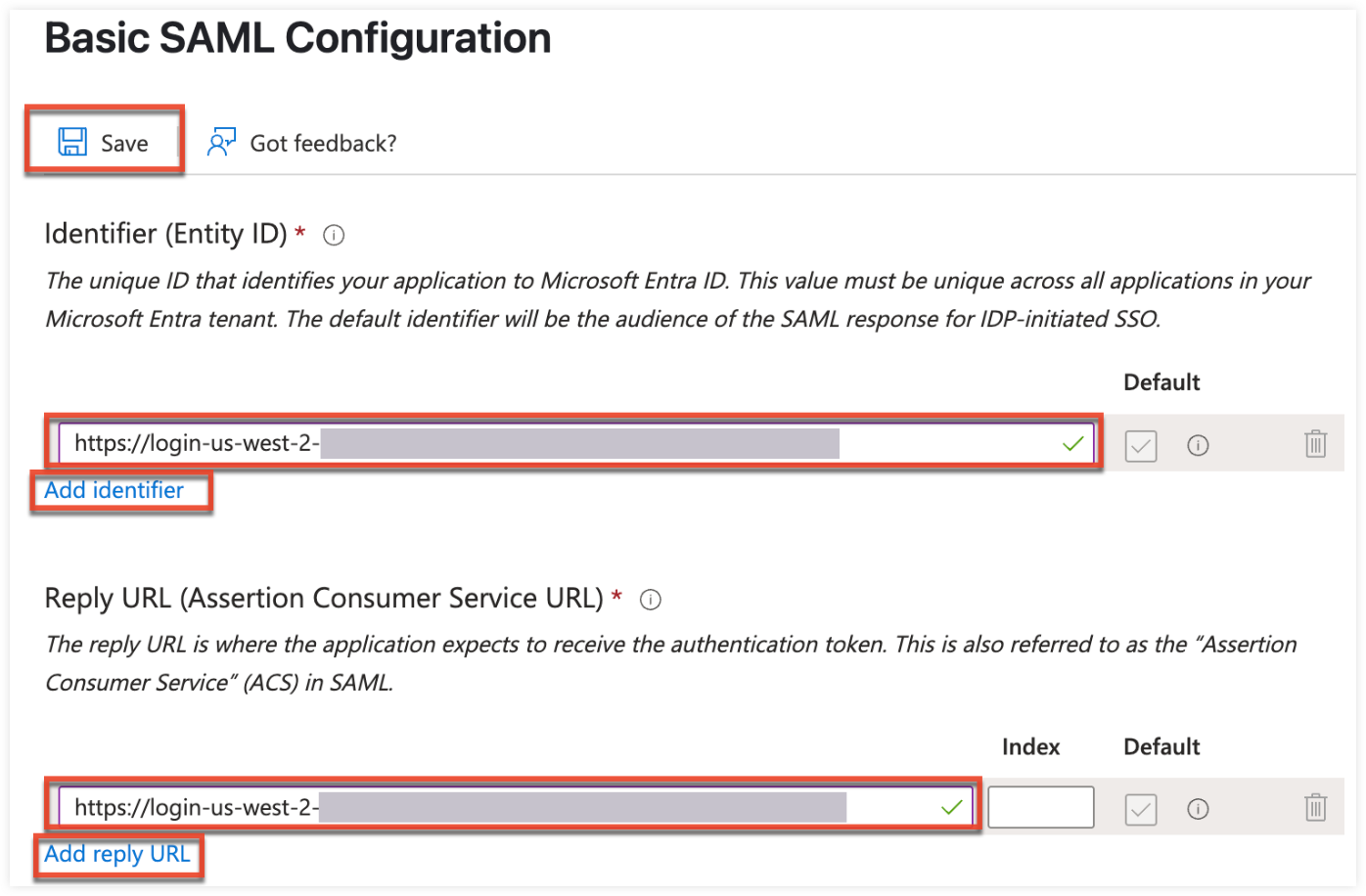Click the green checkmark in the identifier field
Viewport: 1366px width, 896px height.
click(x=1072, y=442)
